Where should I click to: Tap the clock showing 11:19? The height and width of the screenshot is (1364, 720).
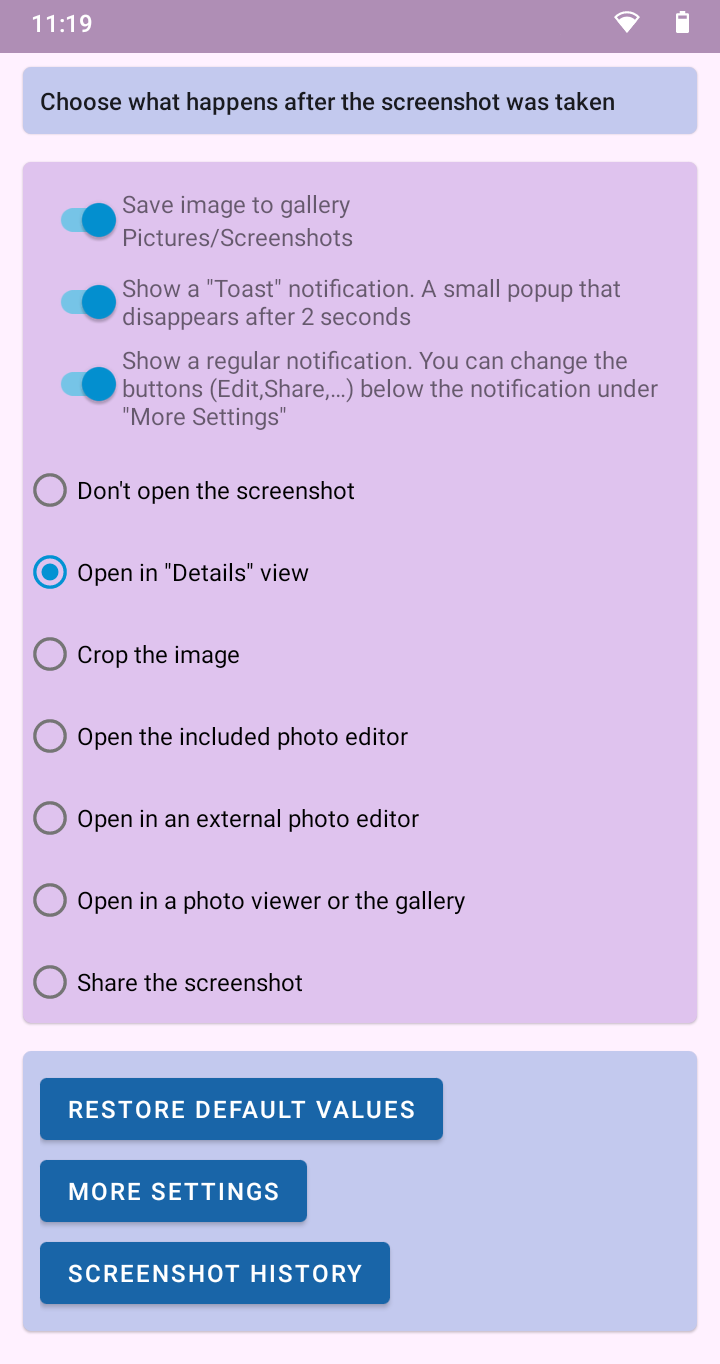(62, 24)
